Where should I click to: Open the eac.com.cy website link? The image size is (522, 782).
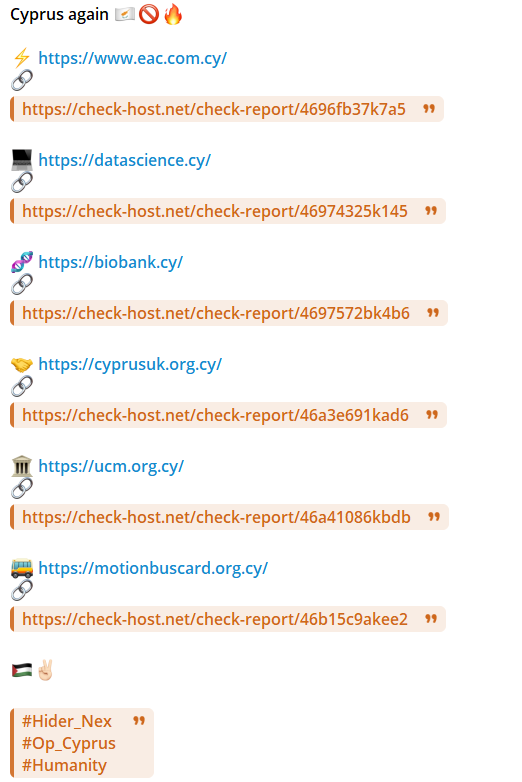(132, 58)
